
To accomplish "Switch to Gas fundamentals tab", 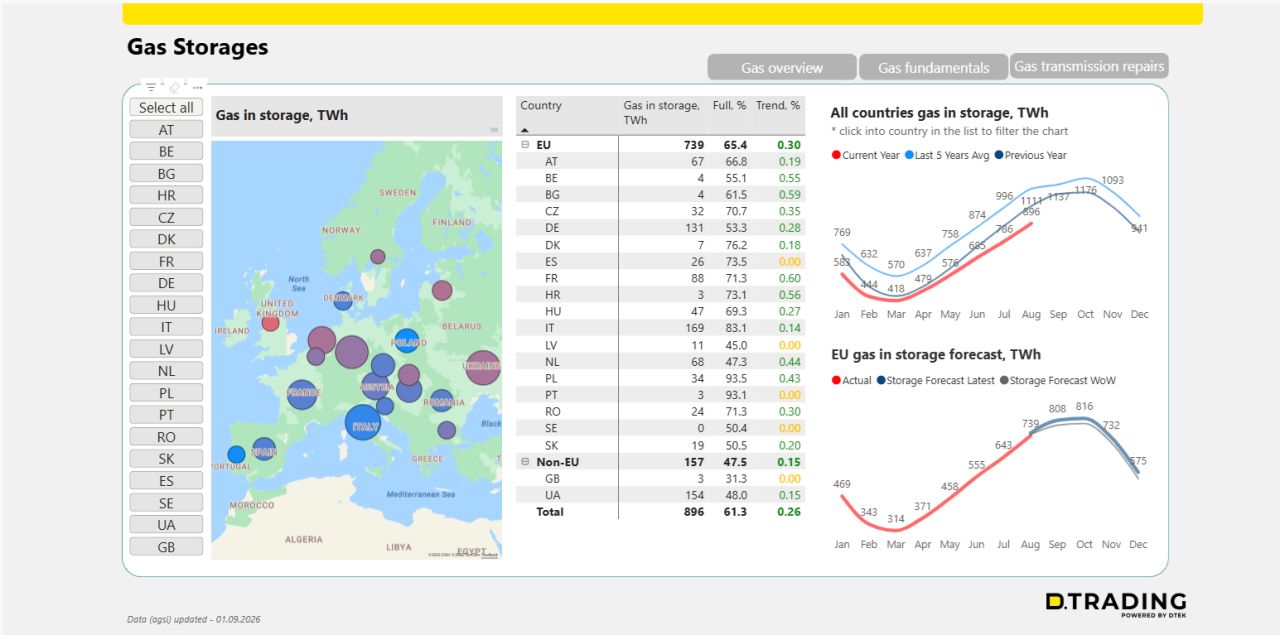I will 934,67.
